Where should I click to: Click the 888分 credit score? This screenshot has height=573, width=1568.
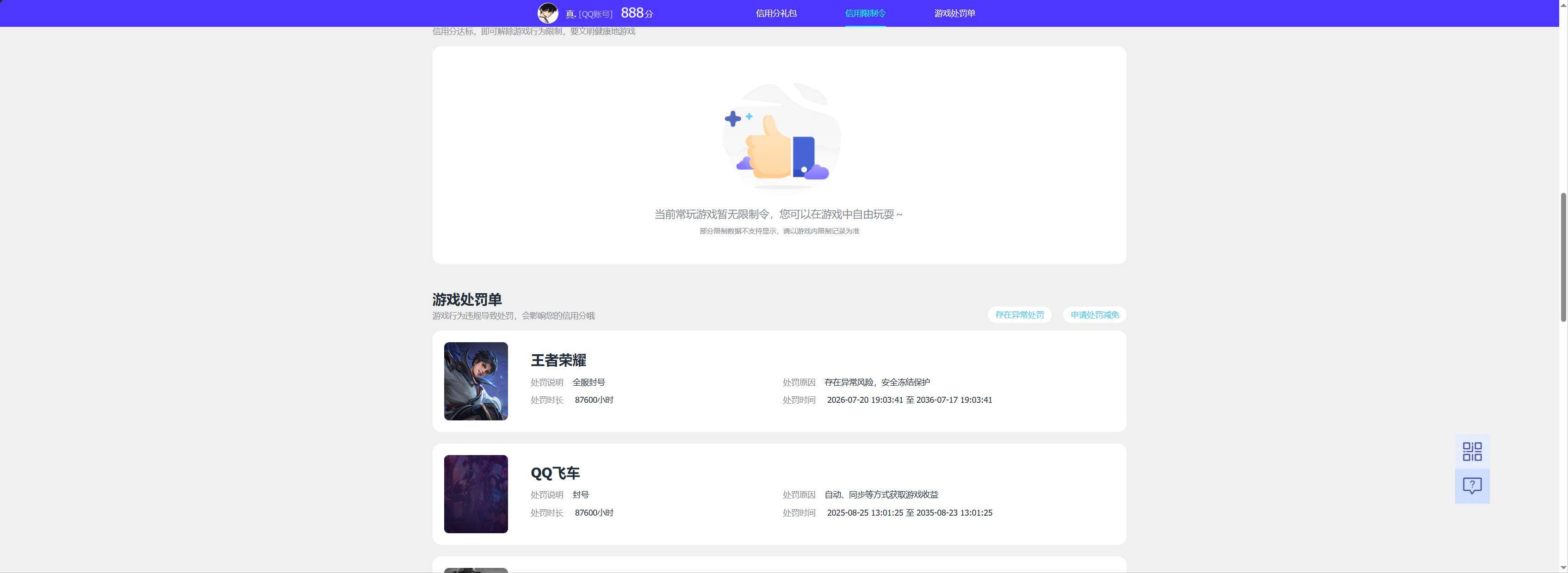[637, 13]
